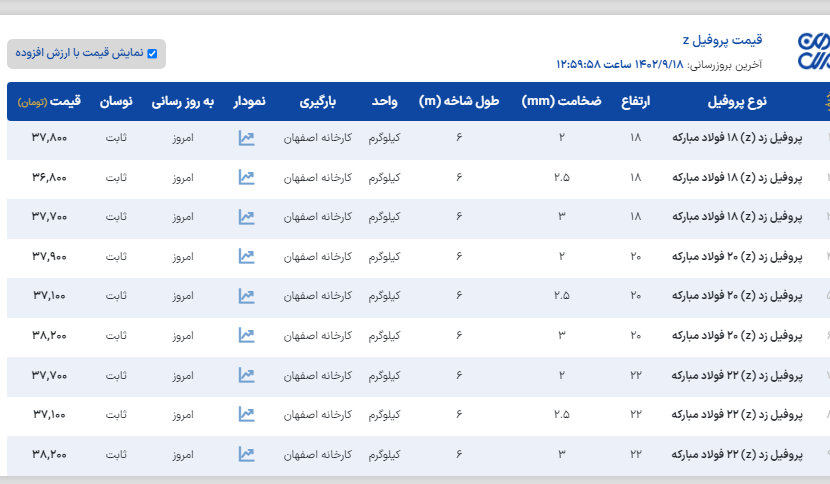Image resolution: width=830 pixels, height=484 pixels.
Task: Click the ضخامت (mm) column header
Action: coord(561,102)
